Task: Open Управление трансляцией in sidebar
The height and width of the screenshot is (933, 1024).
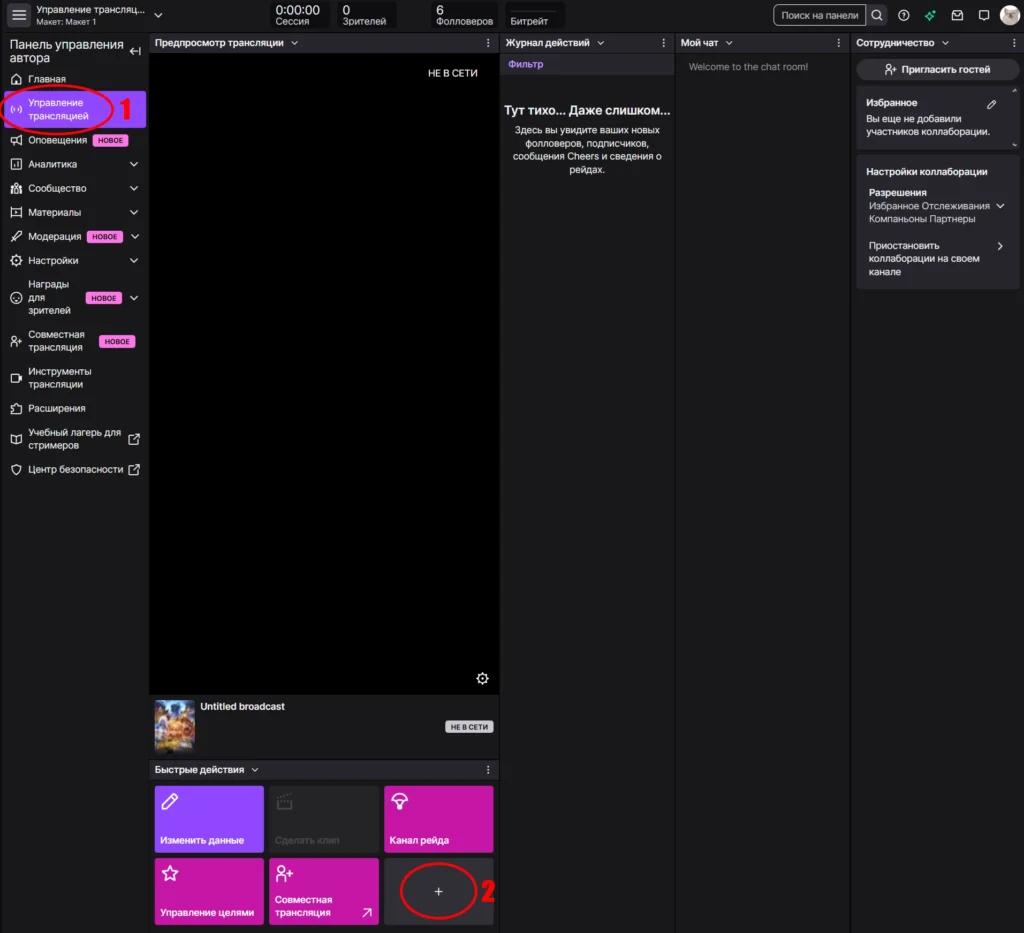Action: [74, 109]
